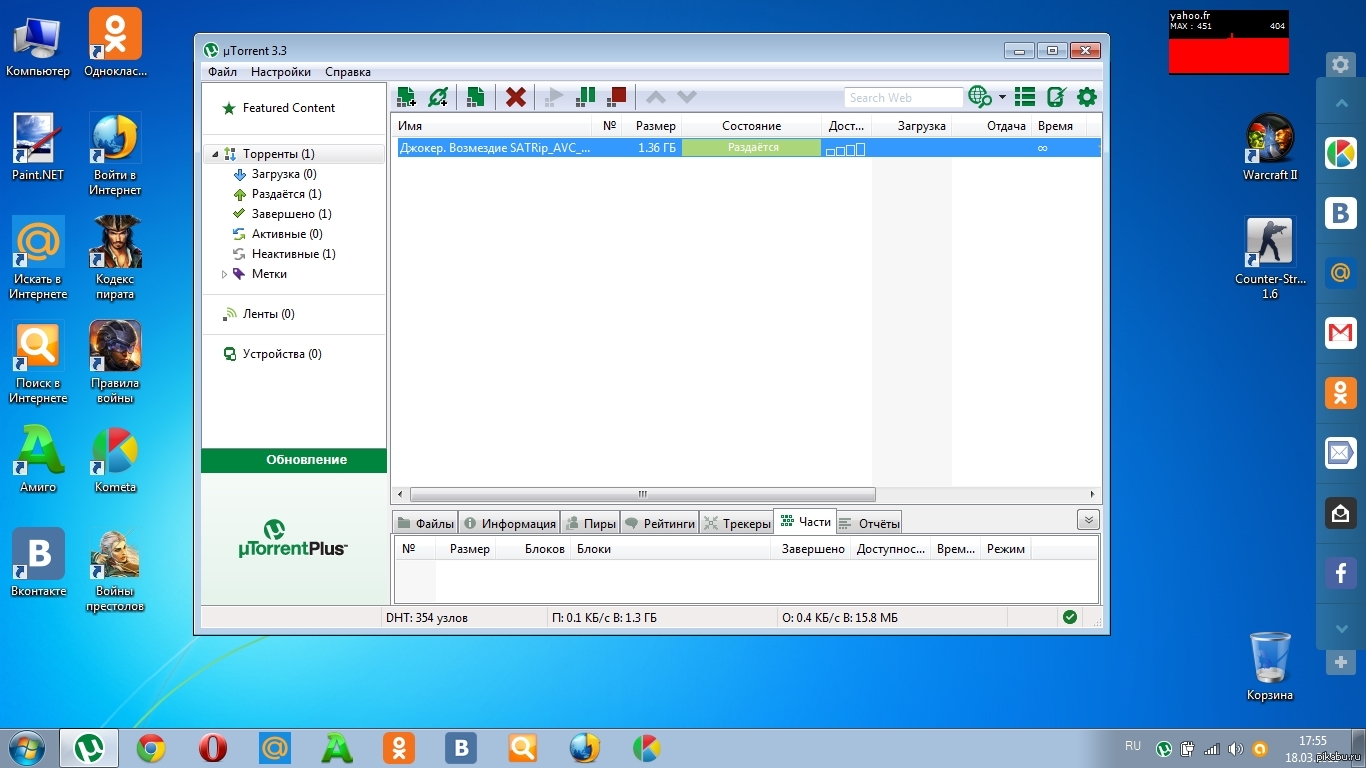Select Featured Content in the sidebar
Viewport: 1366px width, 768px height.
(x=289, y=108)
